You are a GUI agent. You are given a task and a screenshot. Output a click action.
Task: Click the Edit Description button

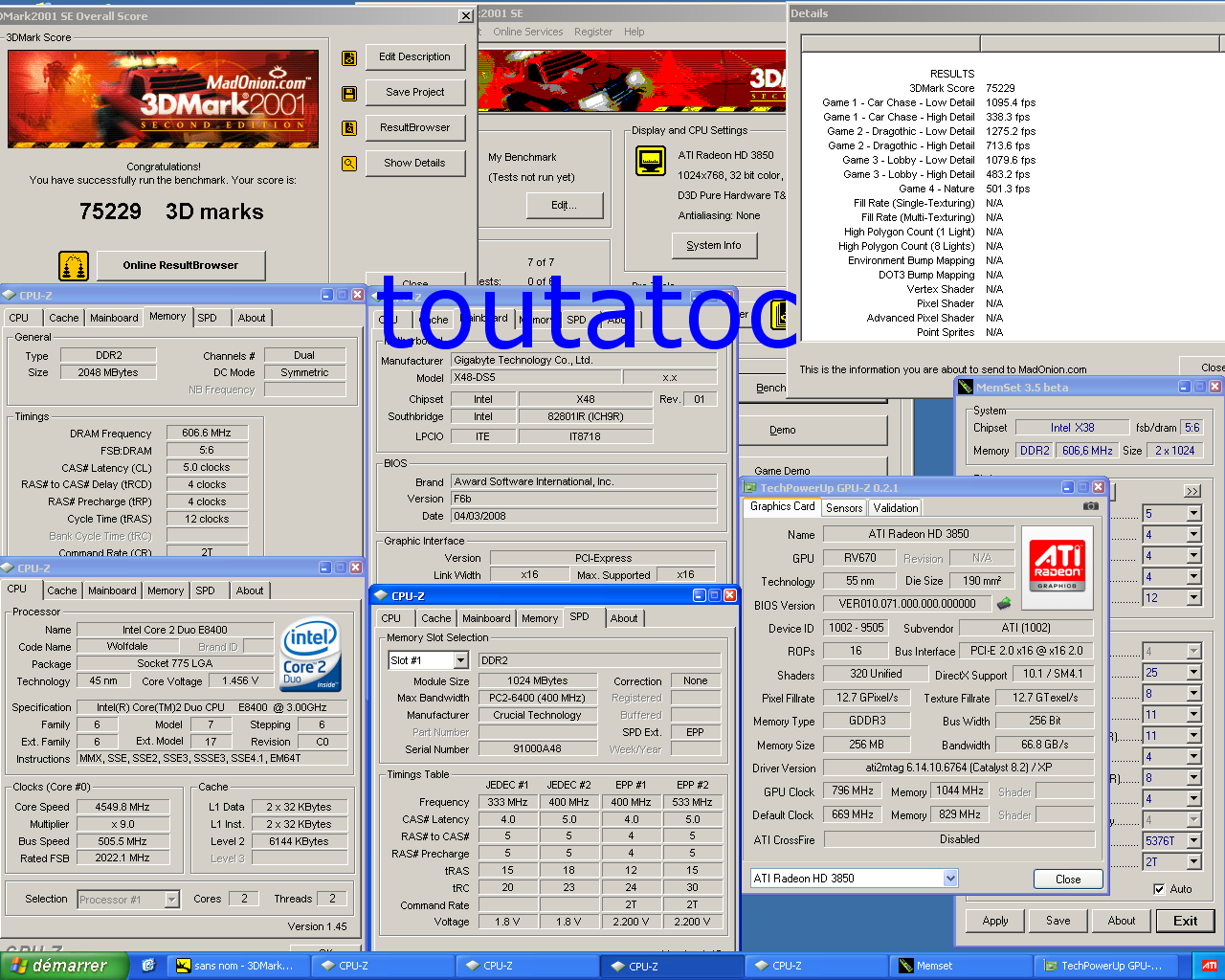pyautogui.click(x=414, y=56)
